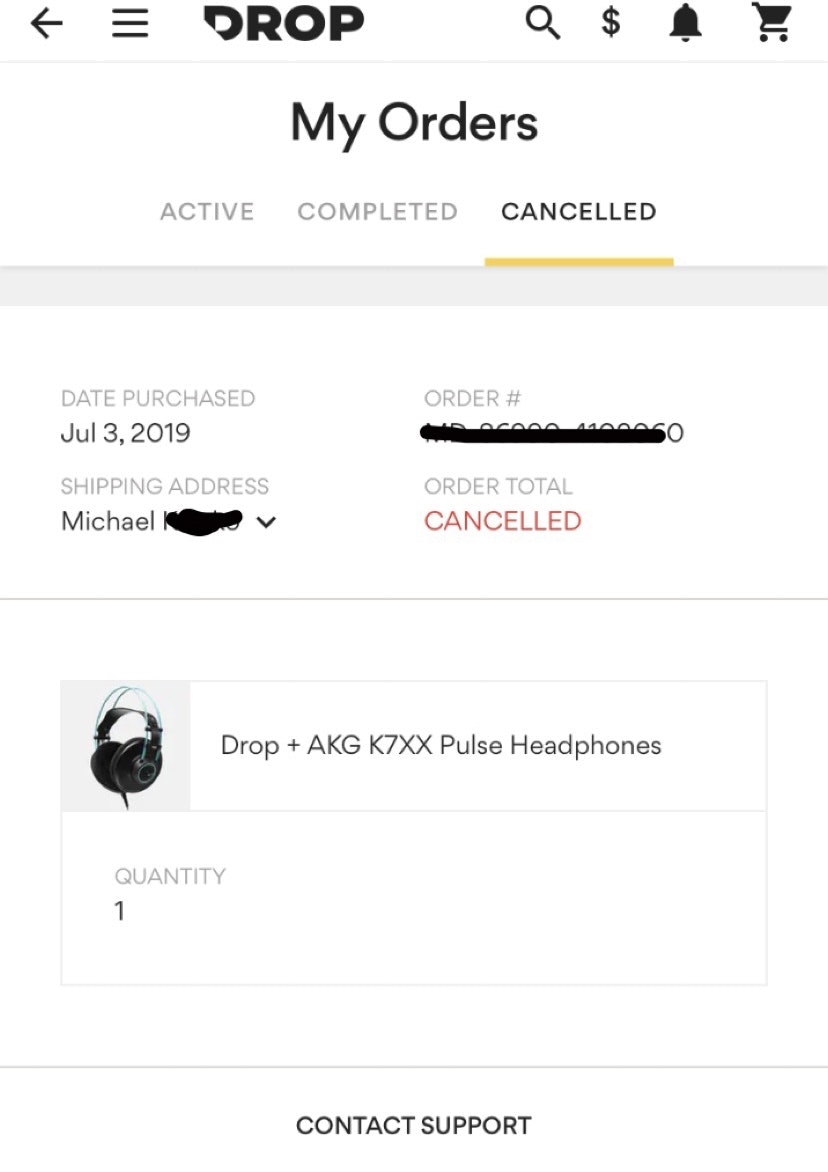Tap Drop + AKG K7XX Pulse Headphones title
The height and width of the screenshot is (1172, 828).
[x=441, y=746]
